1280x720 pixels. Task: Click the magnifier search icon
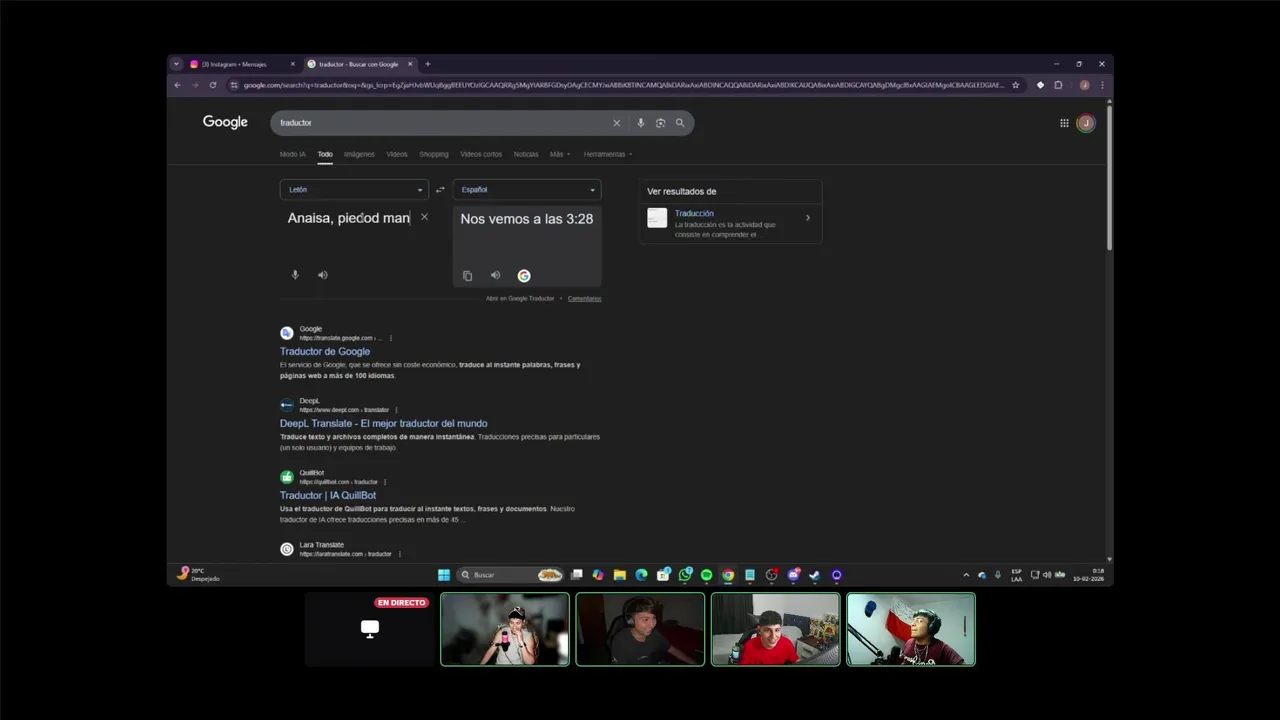click(680, 123)
